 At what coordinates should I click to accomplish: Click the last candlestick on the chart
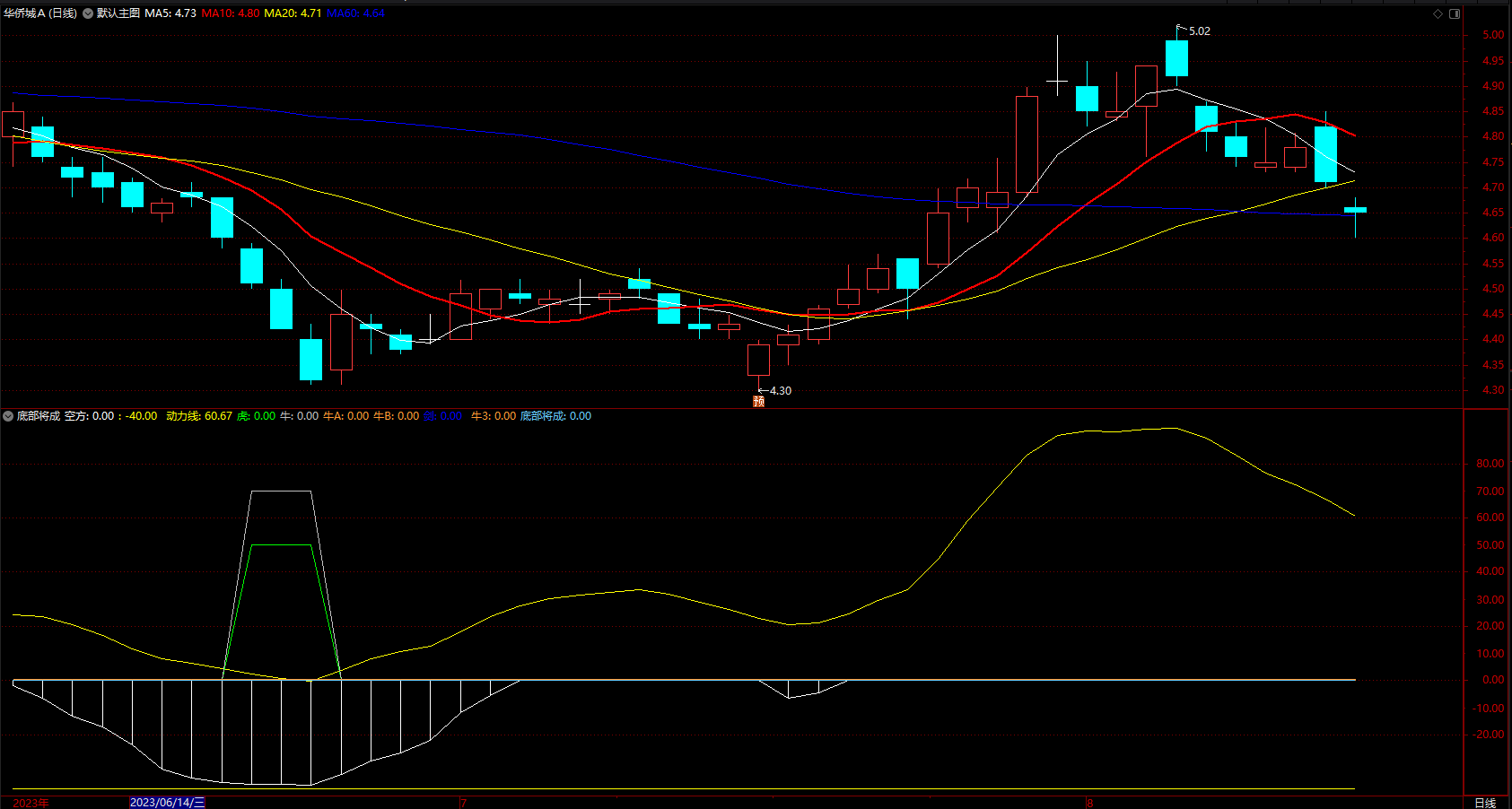tap(1355, 210)
